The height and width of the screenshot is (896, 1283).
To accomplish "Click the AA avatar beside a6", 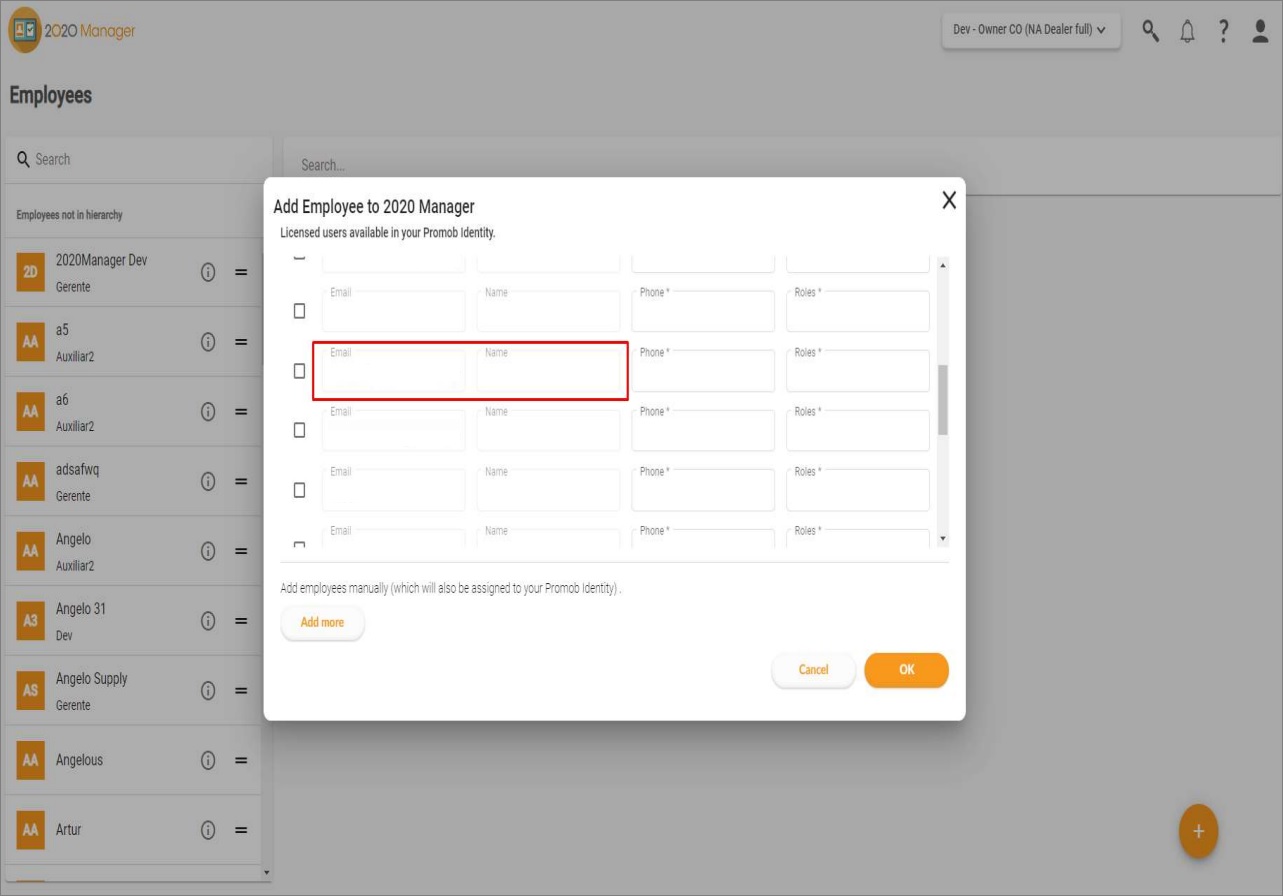I will [x=29, y=412].
